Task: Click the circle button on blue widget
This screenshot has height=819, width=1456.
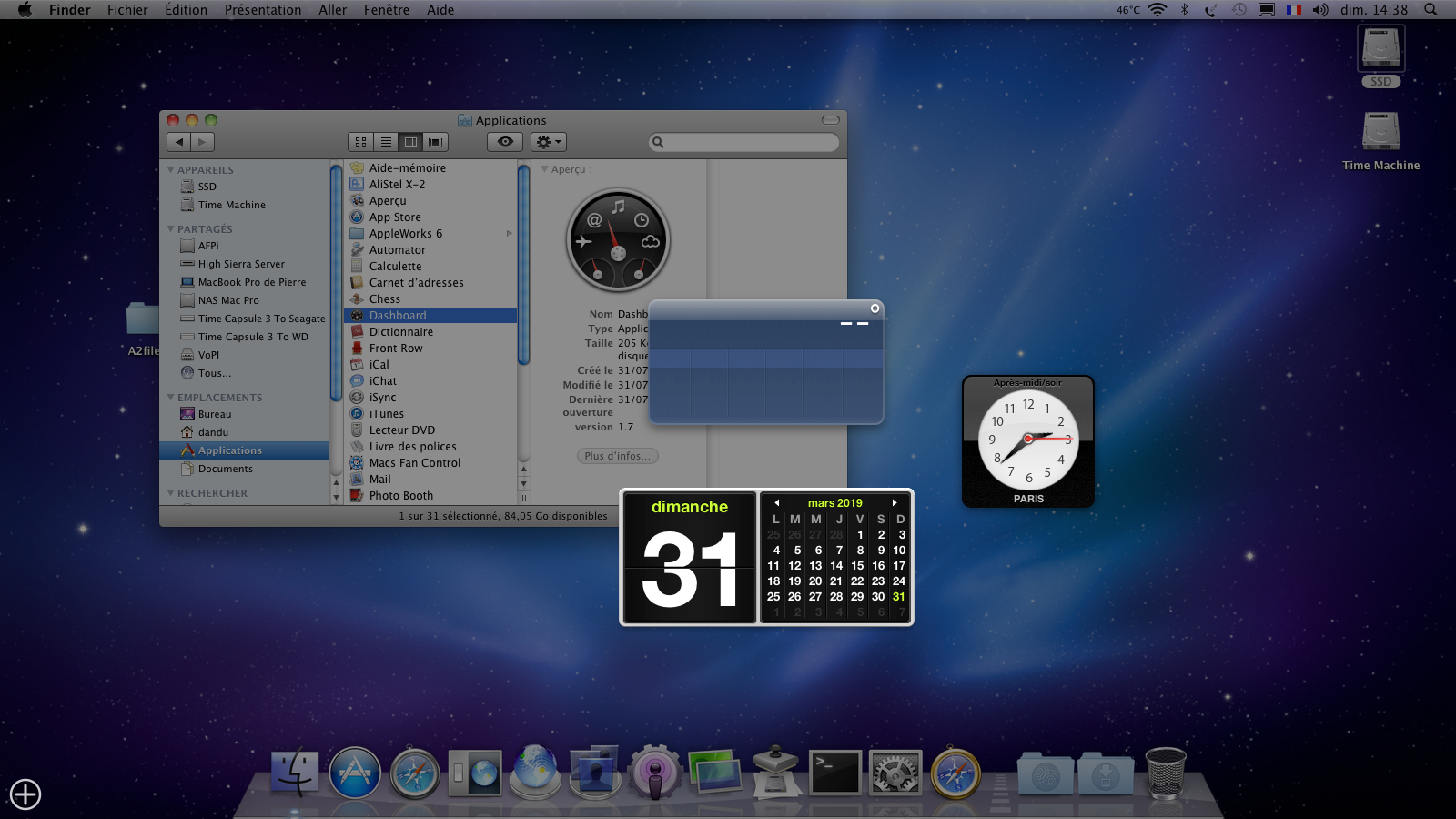Action: click(x=875, y=308)
